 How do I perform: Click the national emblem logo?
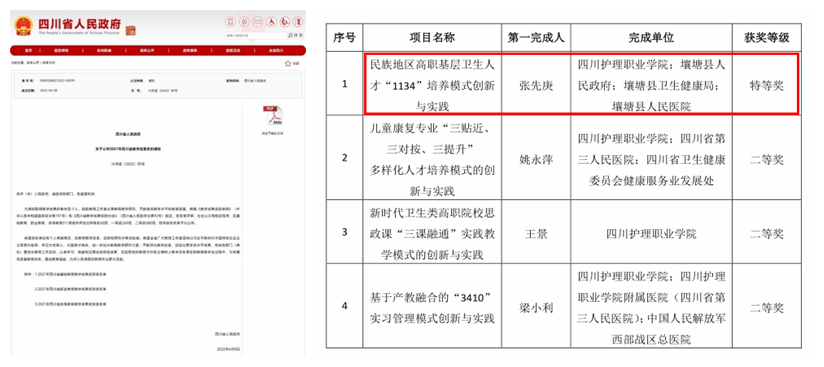coord(23,25)
